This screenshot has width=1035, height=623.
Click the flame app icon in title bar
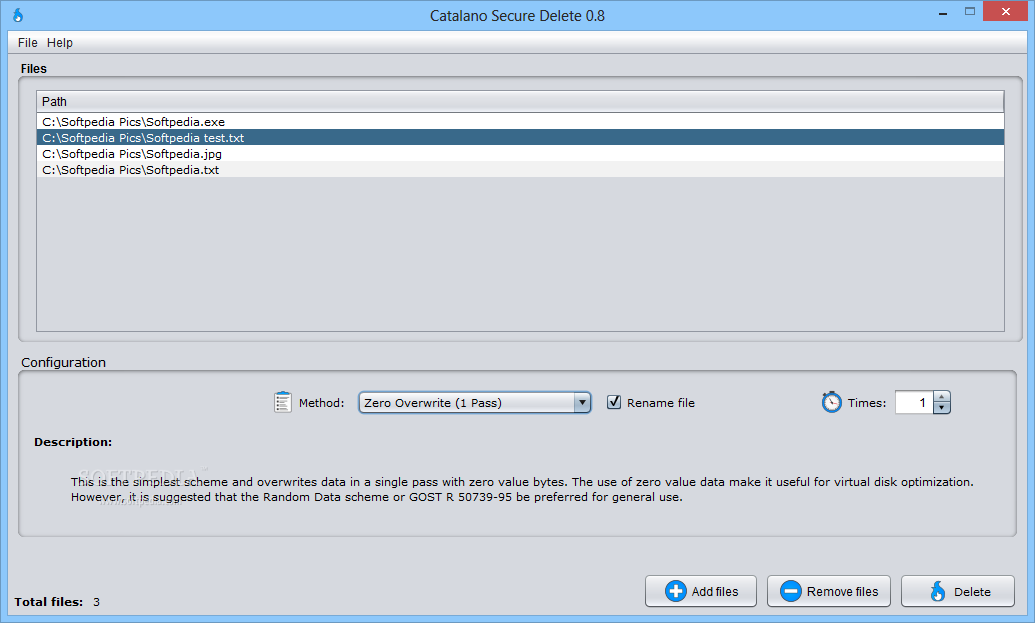18,15
